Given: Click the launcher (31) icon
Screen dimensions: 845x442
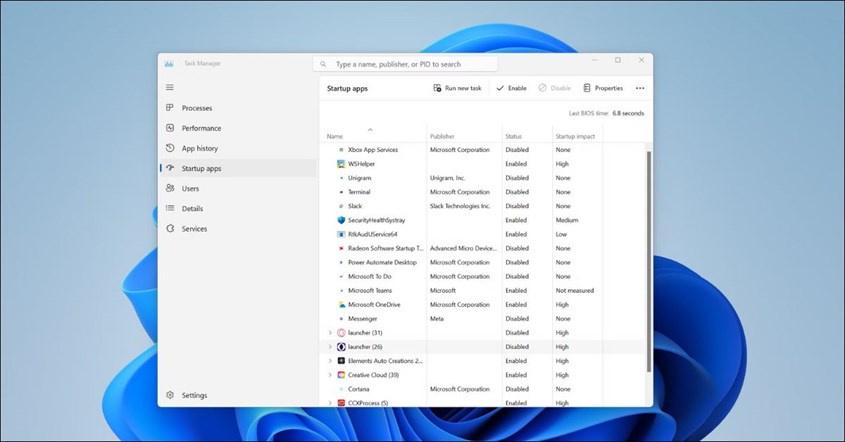Looking at the screenshot, I should (341, 333).
